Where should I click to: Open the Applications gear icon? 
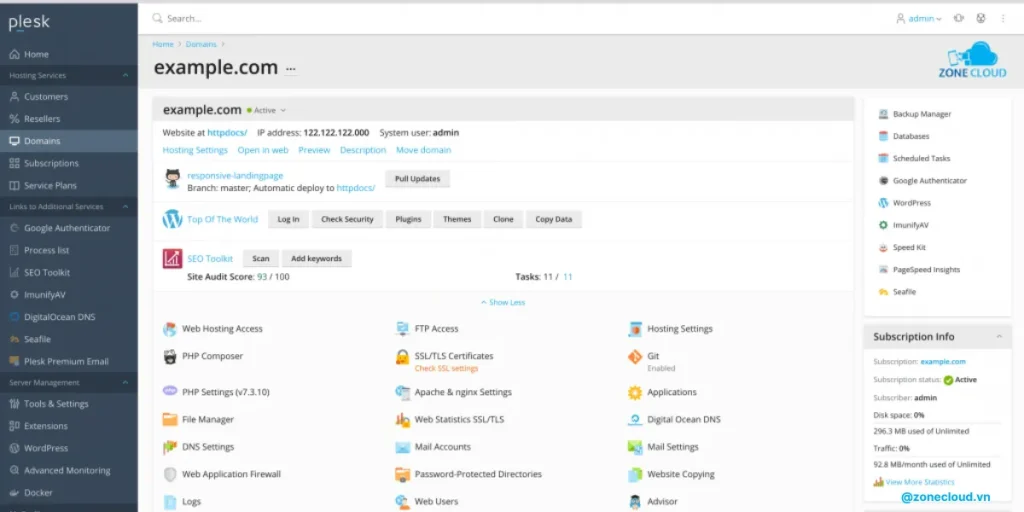coord(635,392)
